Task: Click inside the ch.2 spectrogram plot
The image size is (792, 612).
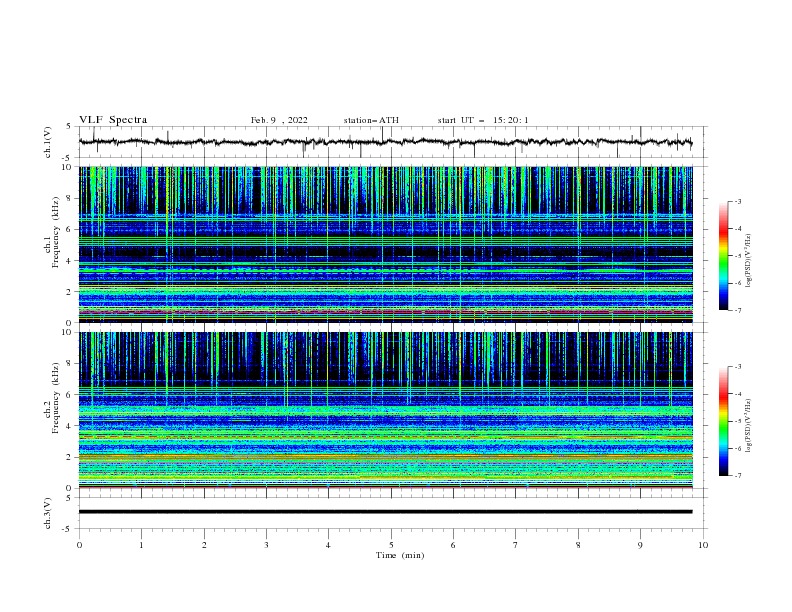Action: pyautogui.click(x=385, y=410)
